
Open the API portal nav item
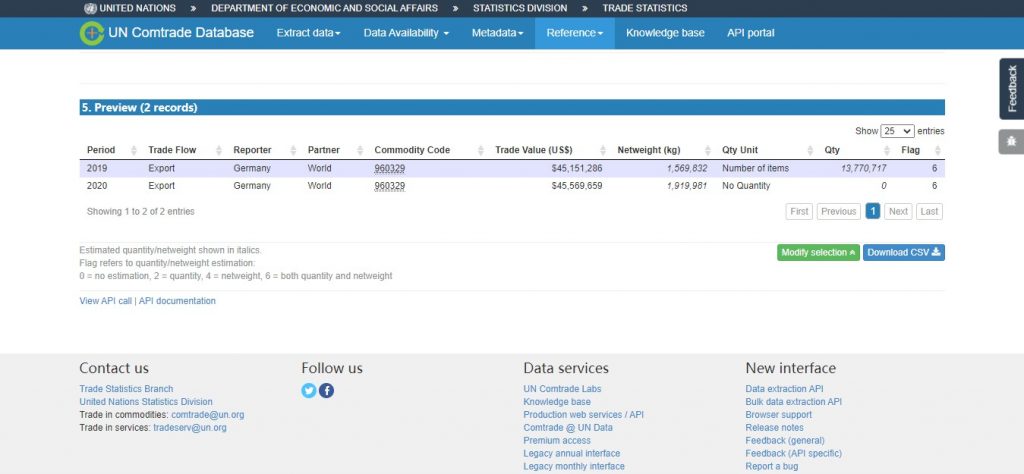(751, 33)
